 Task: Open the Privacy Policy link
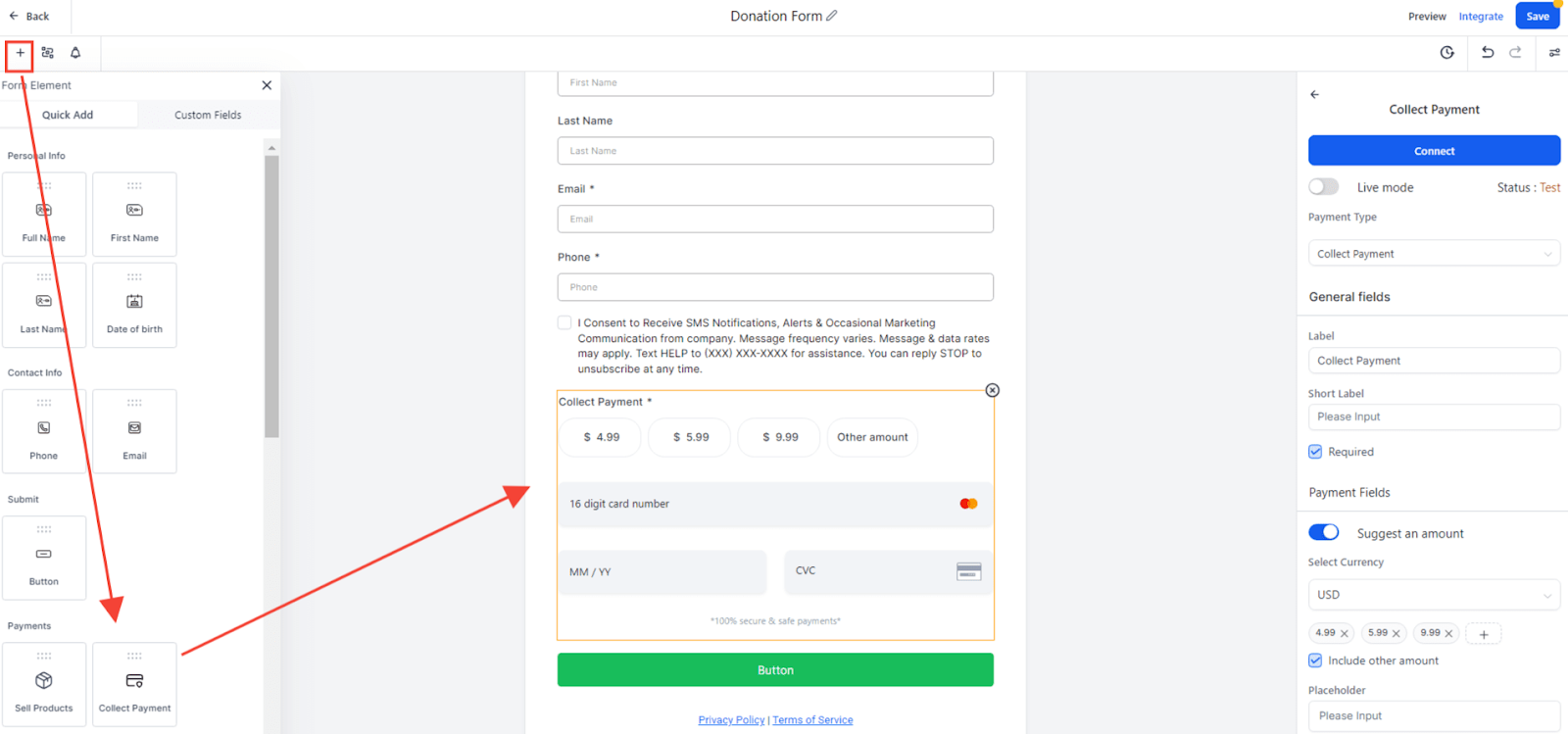click(x=731, y=720)
